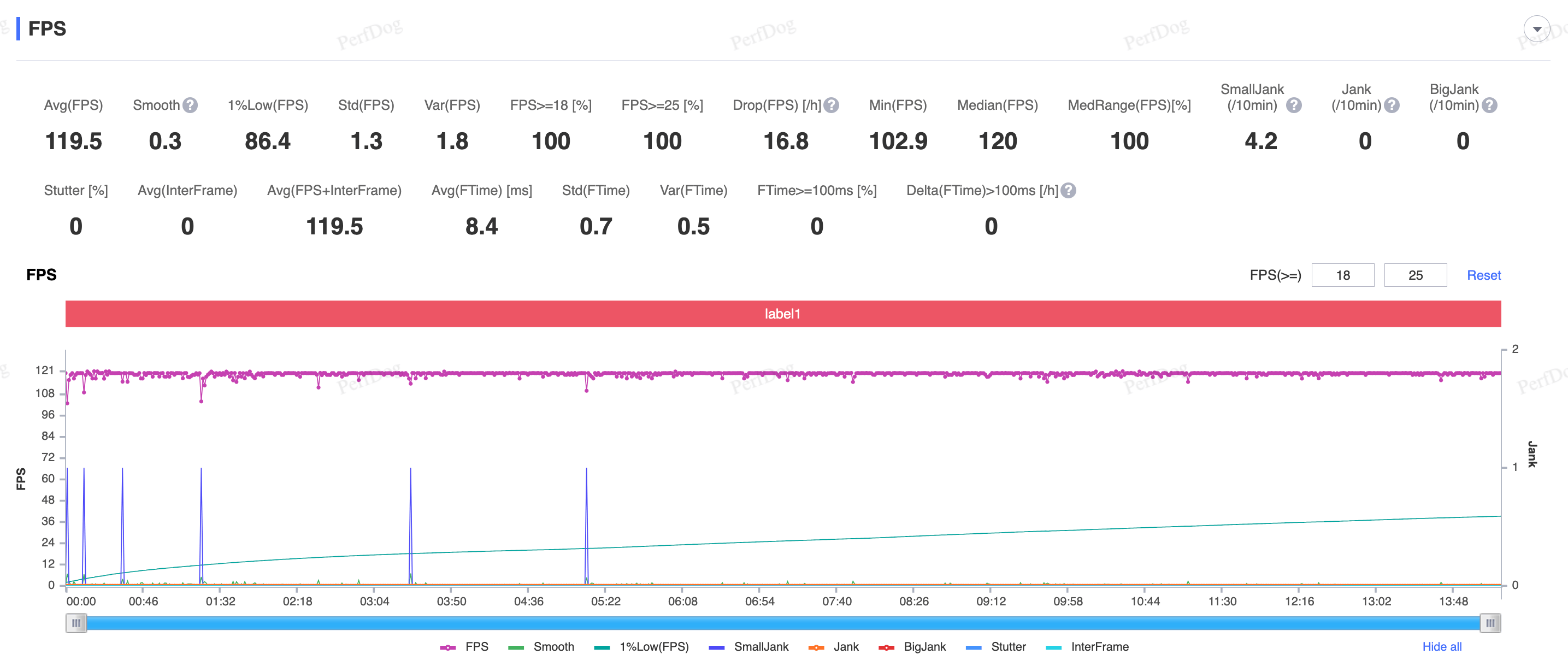This screenshot has width=1568, height=660.
Task: Click the help icon next to Smooth
Action: (x=191, y=105)
